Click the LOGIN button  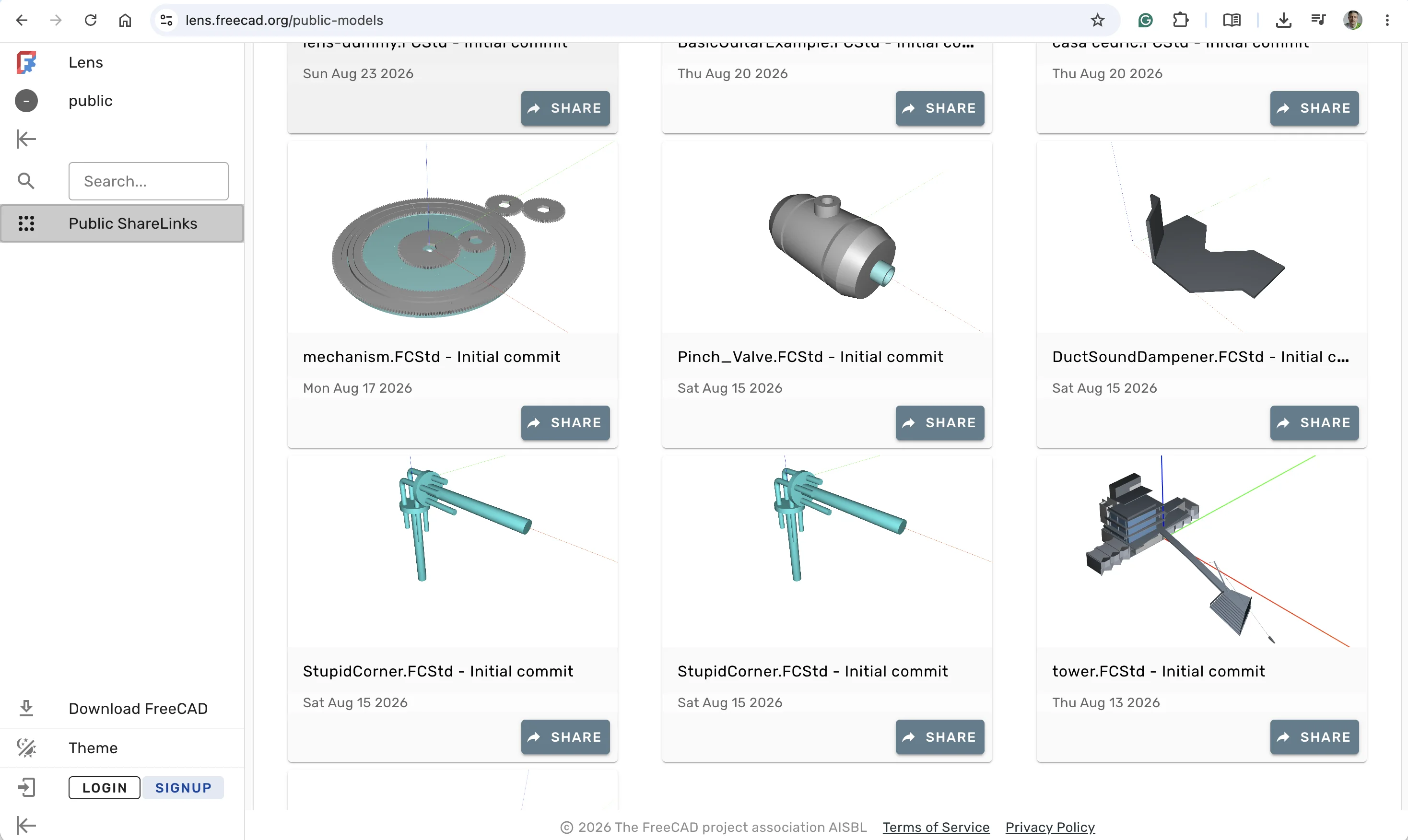tap(104, 787)
